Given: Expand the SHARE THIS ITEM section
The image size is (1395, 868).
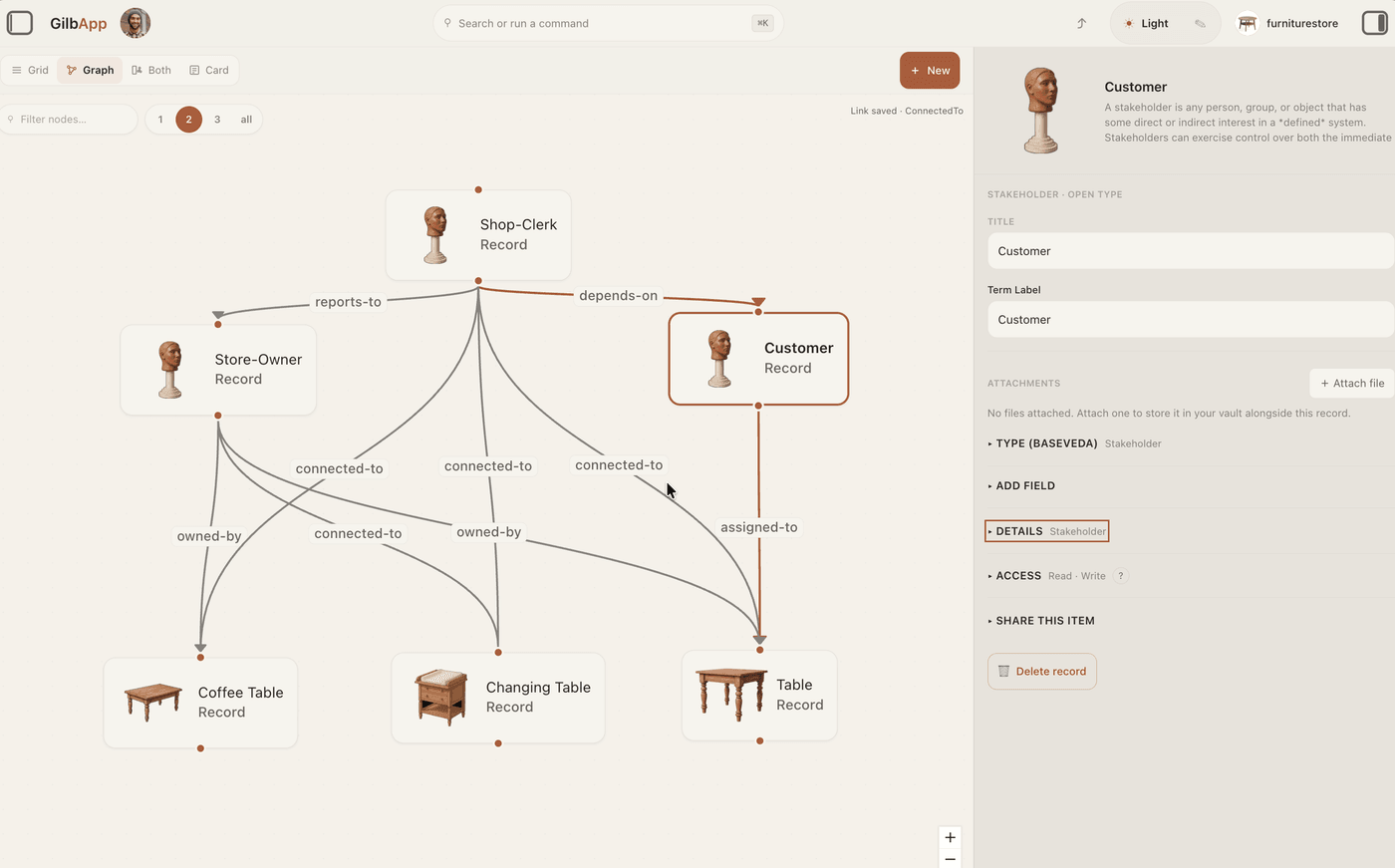Looking at the screenshot, I should 1041,621.
